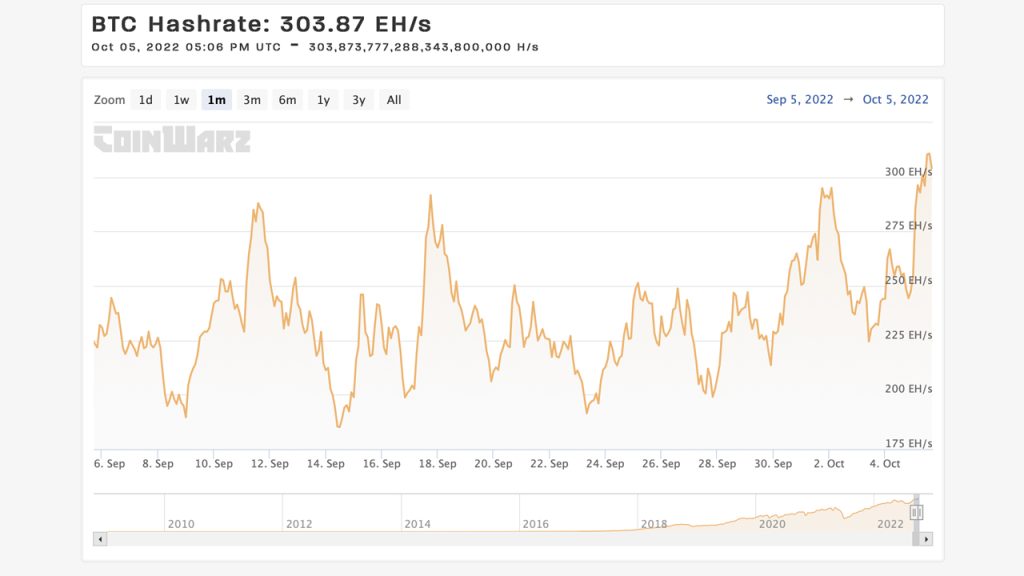Screen dimensions: 1024x576
Task: Switch chart zoom to 3m
Action: click(252, 100)
